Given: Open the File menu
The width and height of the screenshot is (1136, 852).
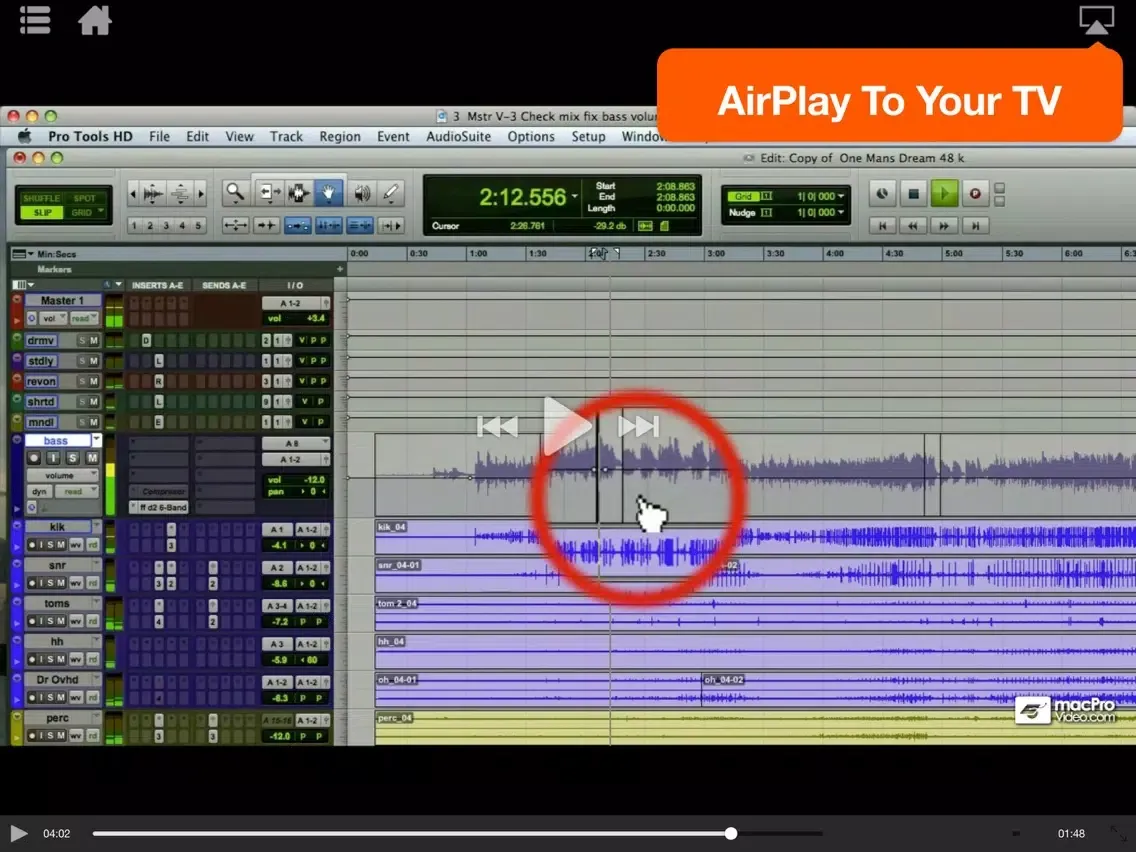Looking at the screenshot, I should 159,136.
